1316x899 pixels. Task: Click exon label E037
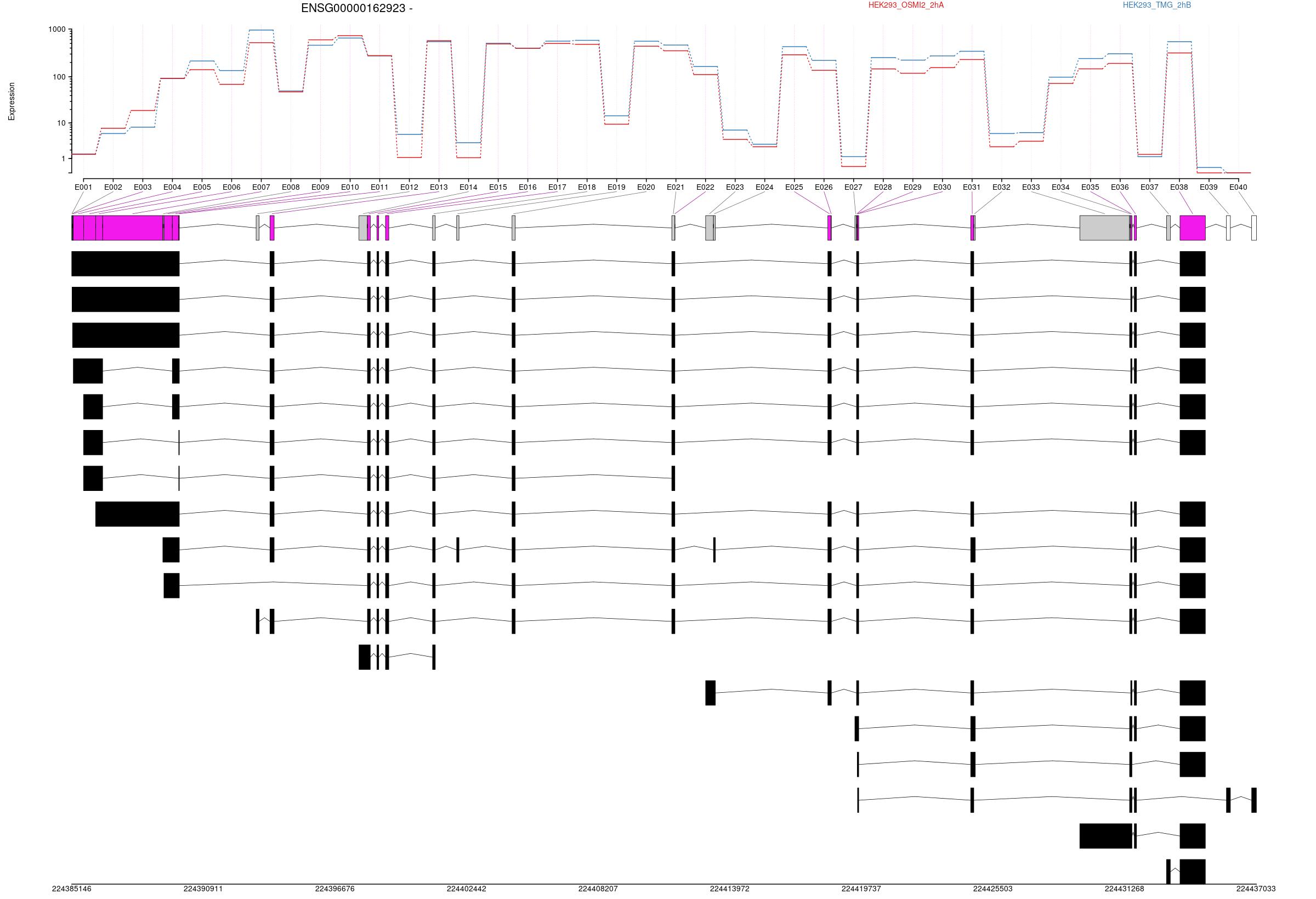pos(1149,187)
